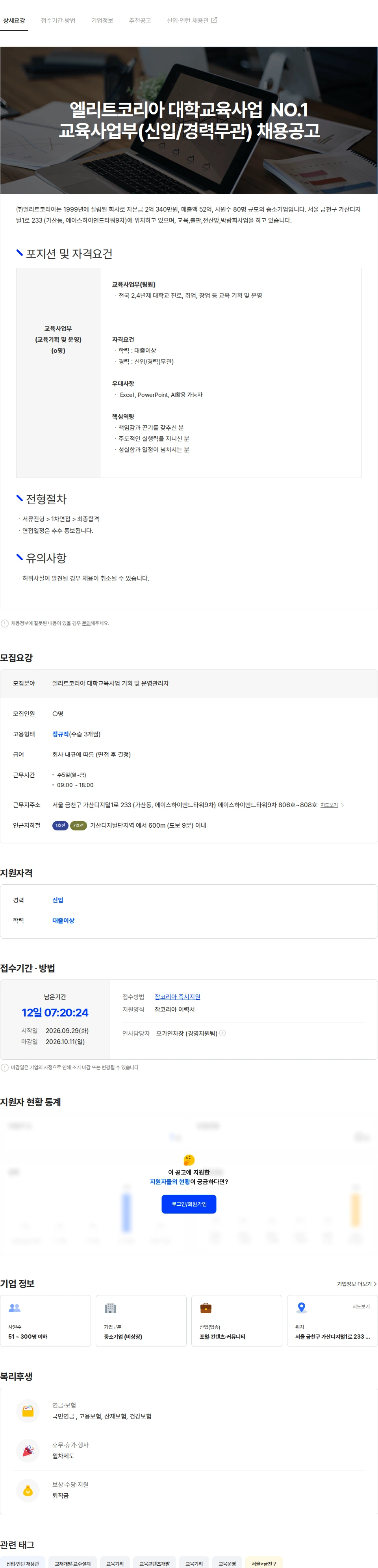The image size is (378, 1568).
Task: Click the thinking face emoji above the login prompt
Action: 189,1160
